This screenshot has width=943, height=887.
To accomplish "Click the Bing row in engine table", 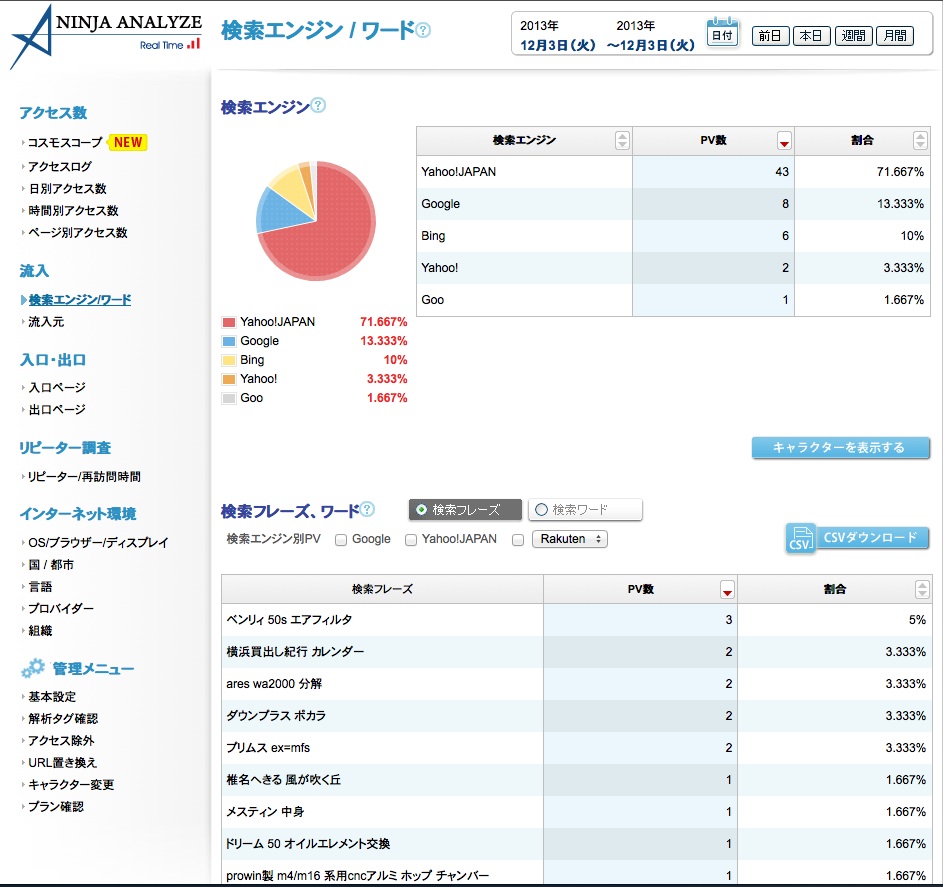I will (673, 236).
